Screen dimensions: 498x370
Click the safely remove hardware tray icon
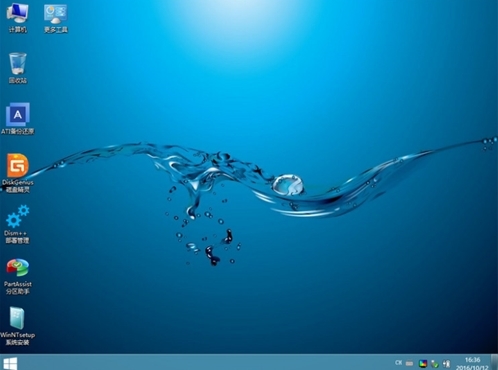[435, 363]
